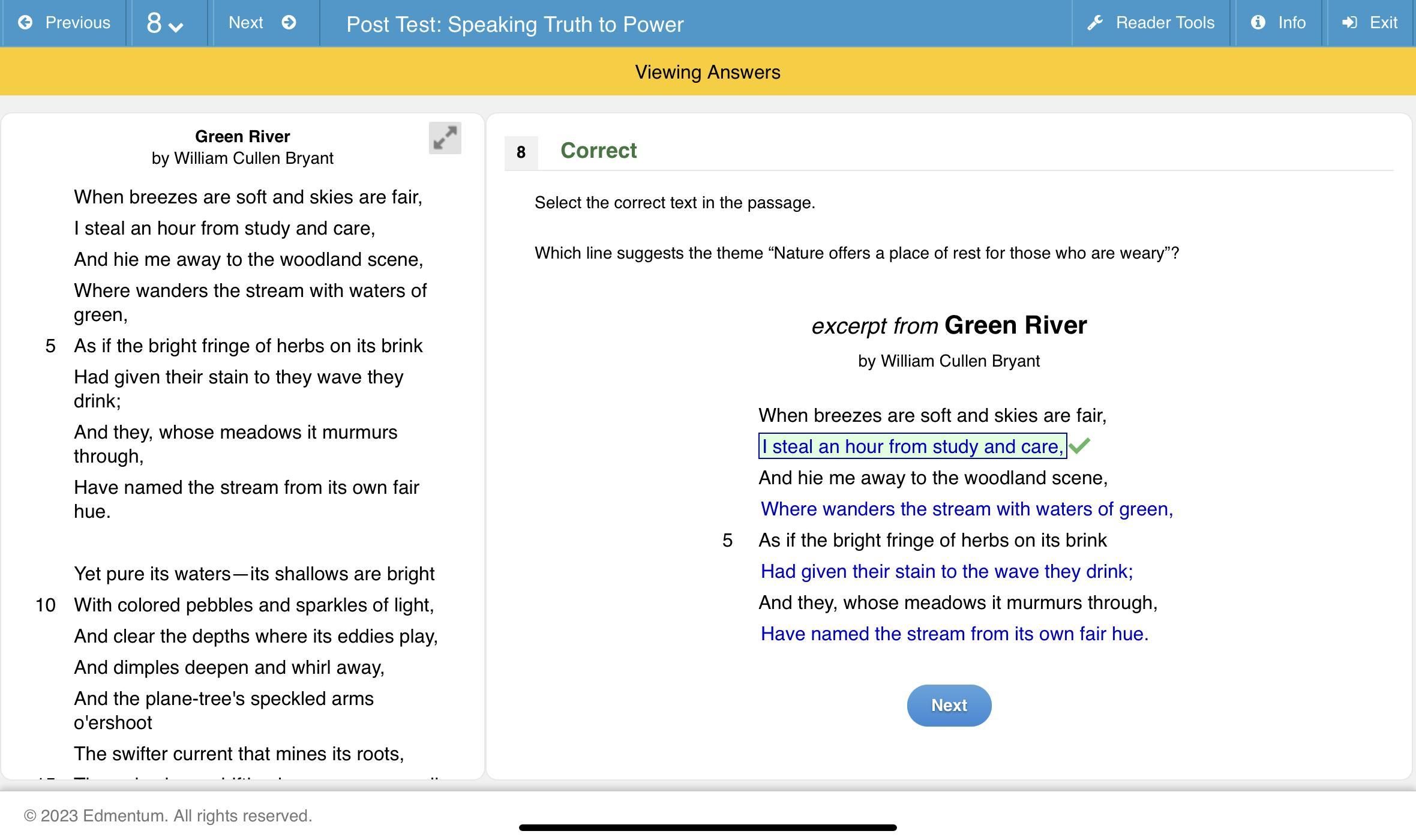Click the Viewing Answers yellow banner

707,72
